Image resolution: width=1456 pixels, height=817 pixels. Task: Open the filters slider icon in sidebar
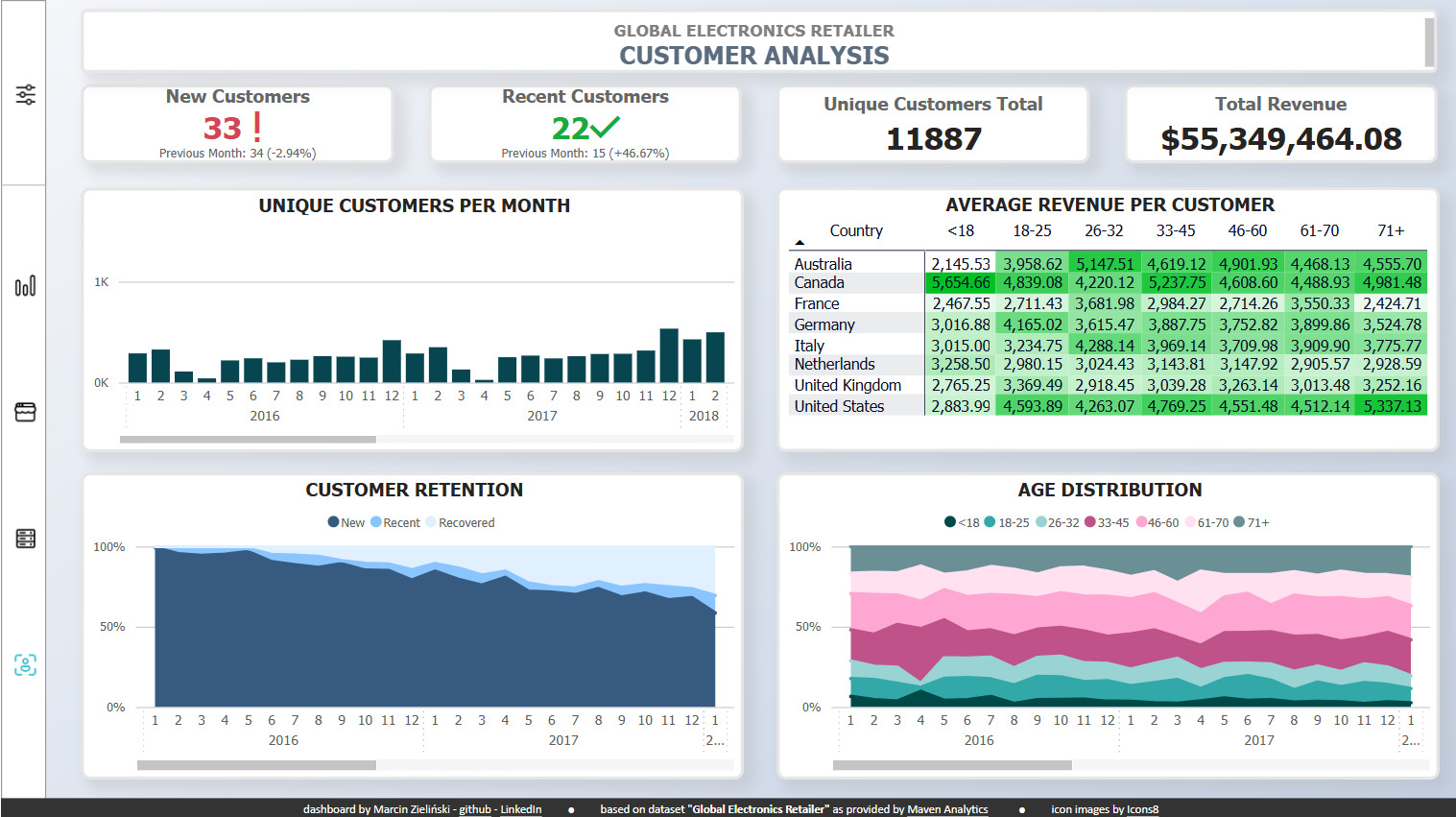point(26,95)
